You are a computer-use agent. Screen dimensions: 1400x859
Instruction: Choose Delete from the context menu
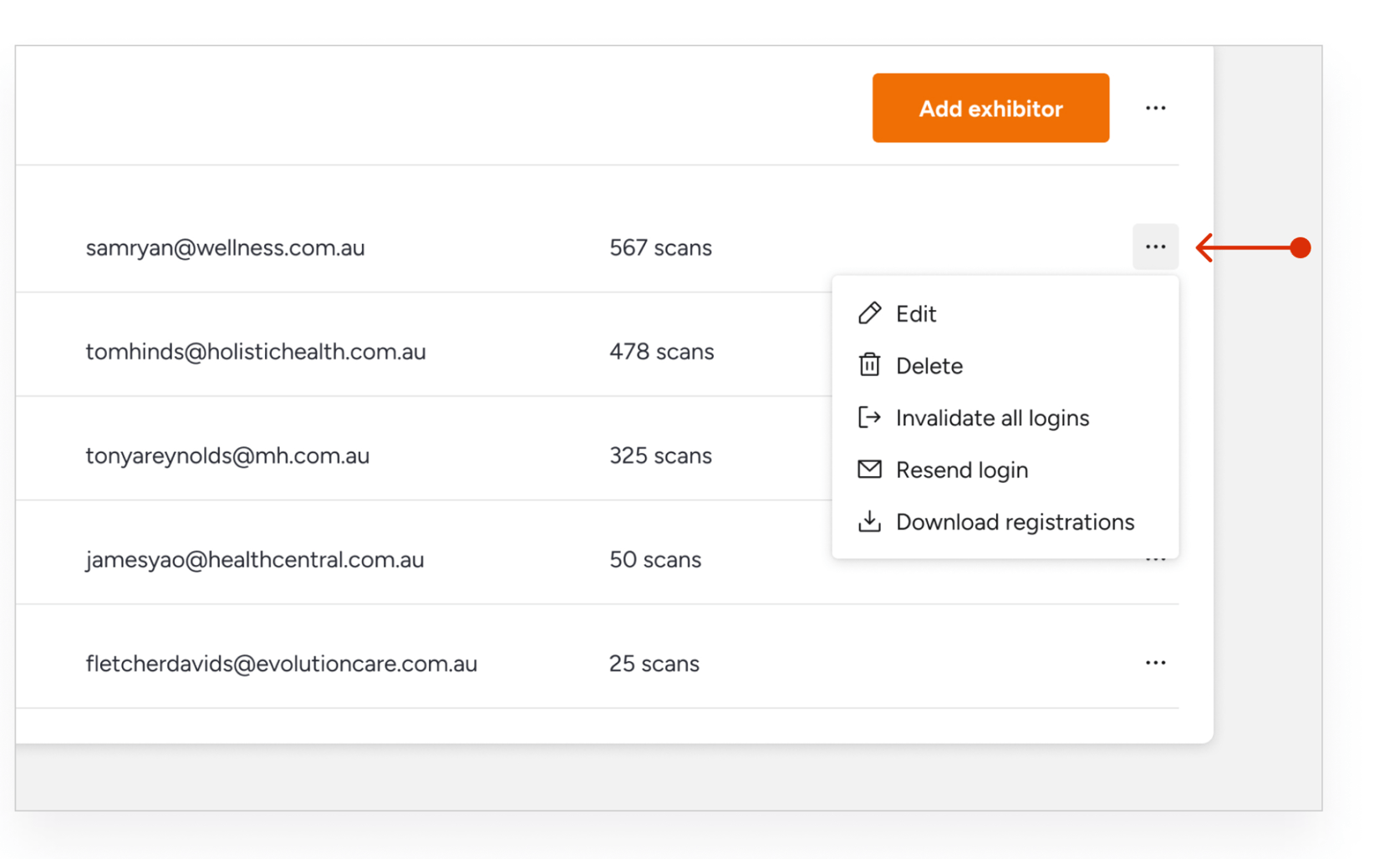pos(1005,365)
